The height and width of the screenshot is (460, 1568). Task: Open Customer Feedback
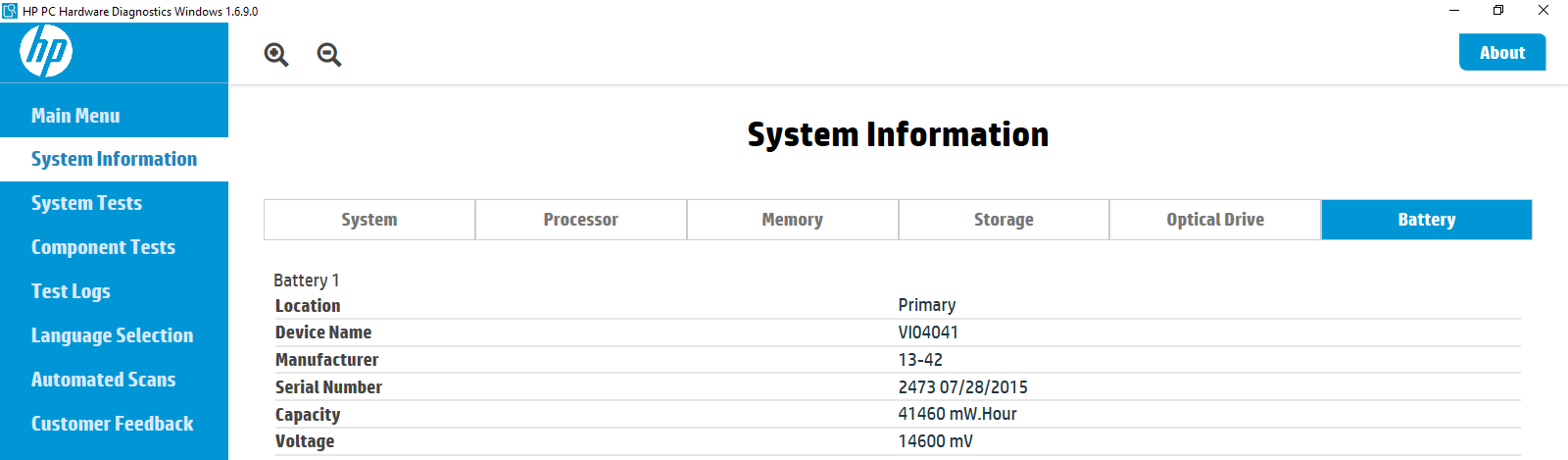114,424
